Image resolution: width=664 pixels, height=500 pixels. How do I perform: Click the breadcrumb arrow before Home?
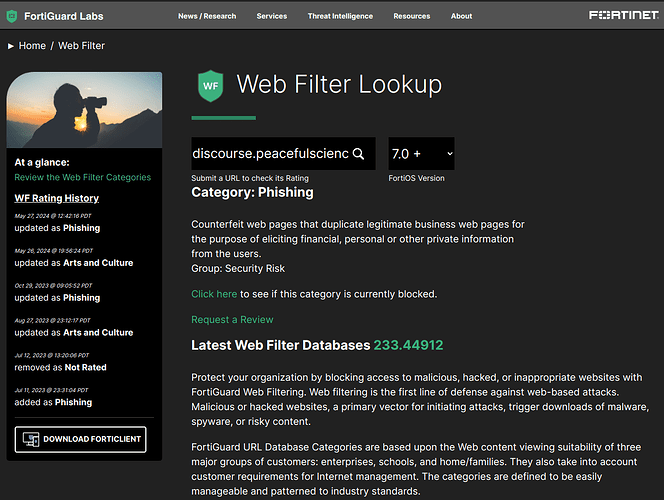point(11,46)
